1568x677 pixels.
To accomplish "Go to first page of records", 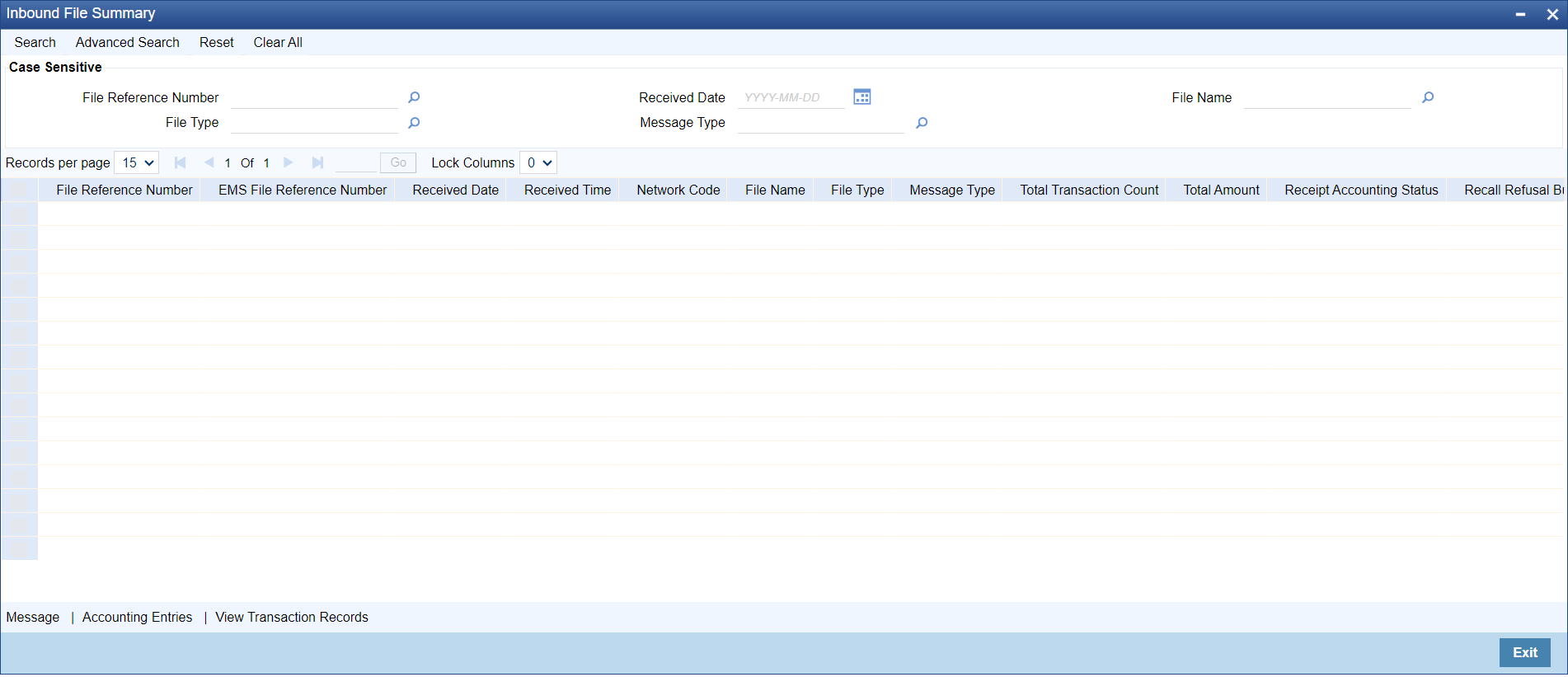I will 180,162.
